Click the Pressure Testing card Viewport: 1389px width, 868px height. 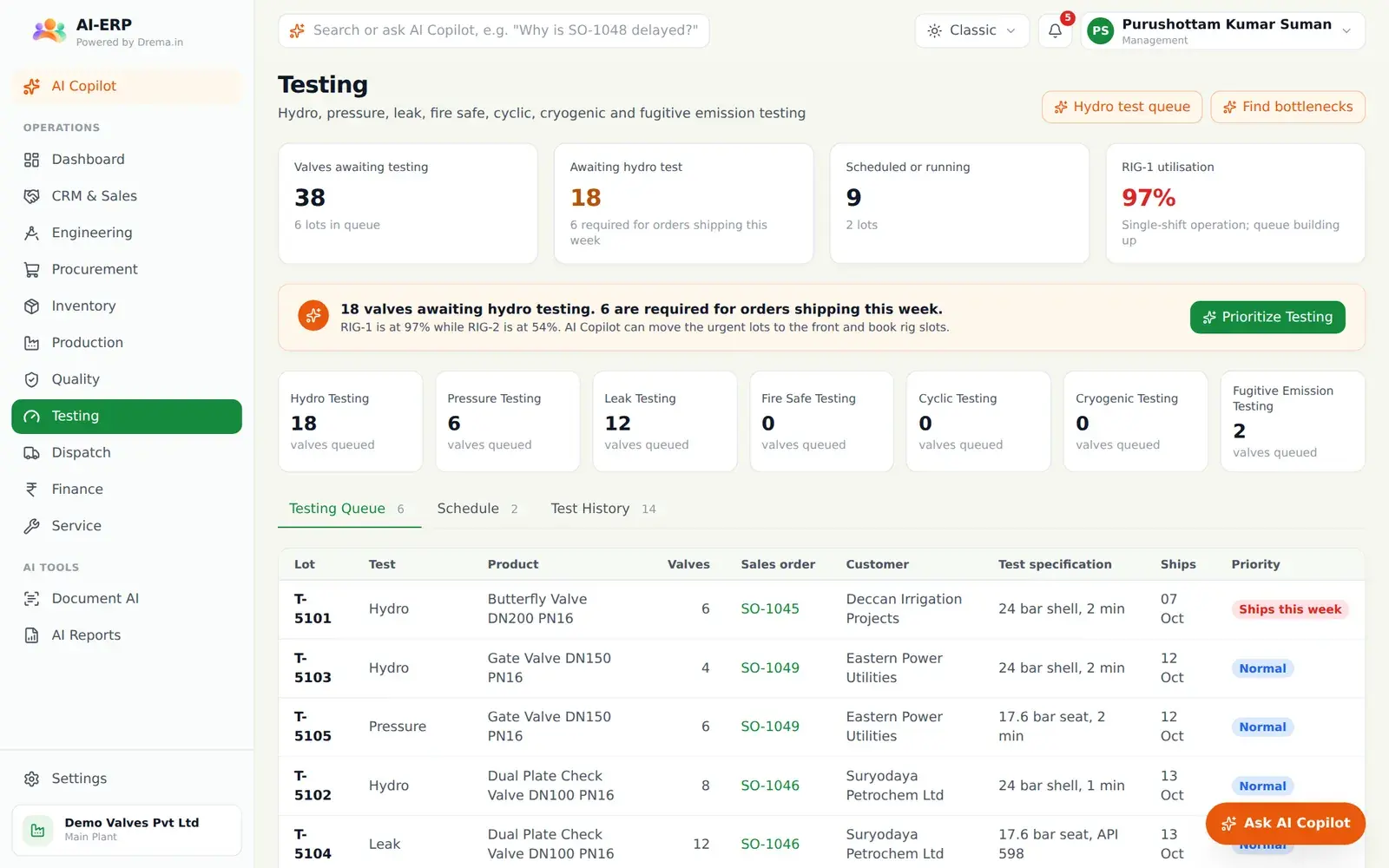[x=507, y=422]
